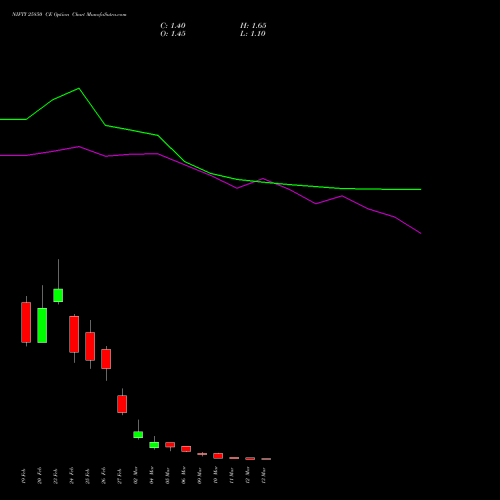Click the '06 Mar' date axis label
This screenshot has height=500, width=500.
183,476
